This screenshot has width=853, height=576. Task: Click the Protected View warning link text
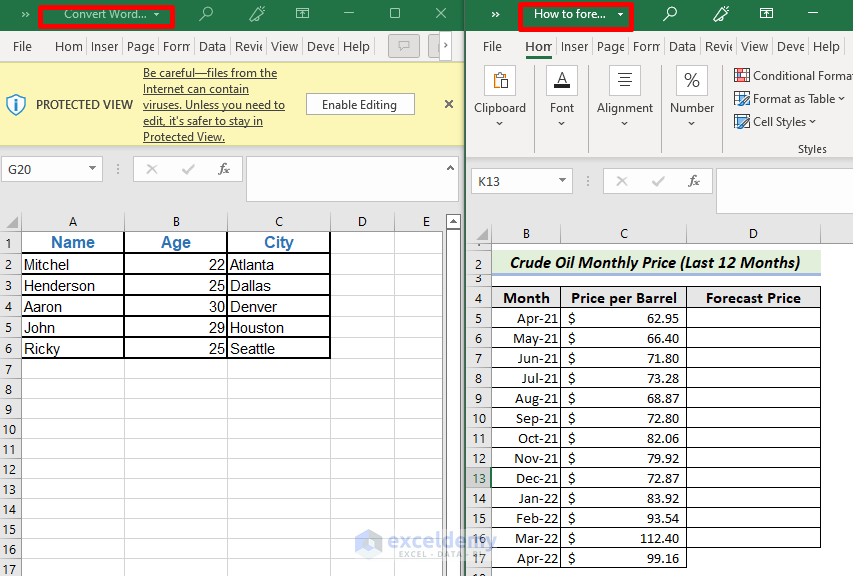213,105
